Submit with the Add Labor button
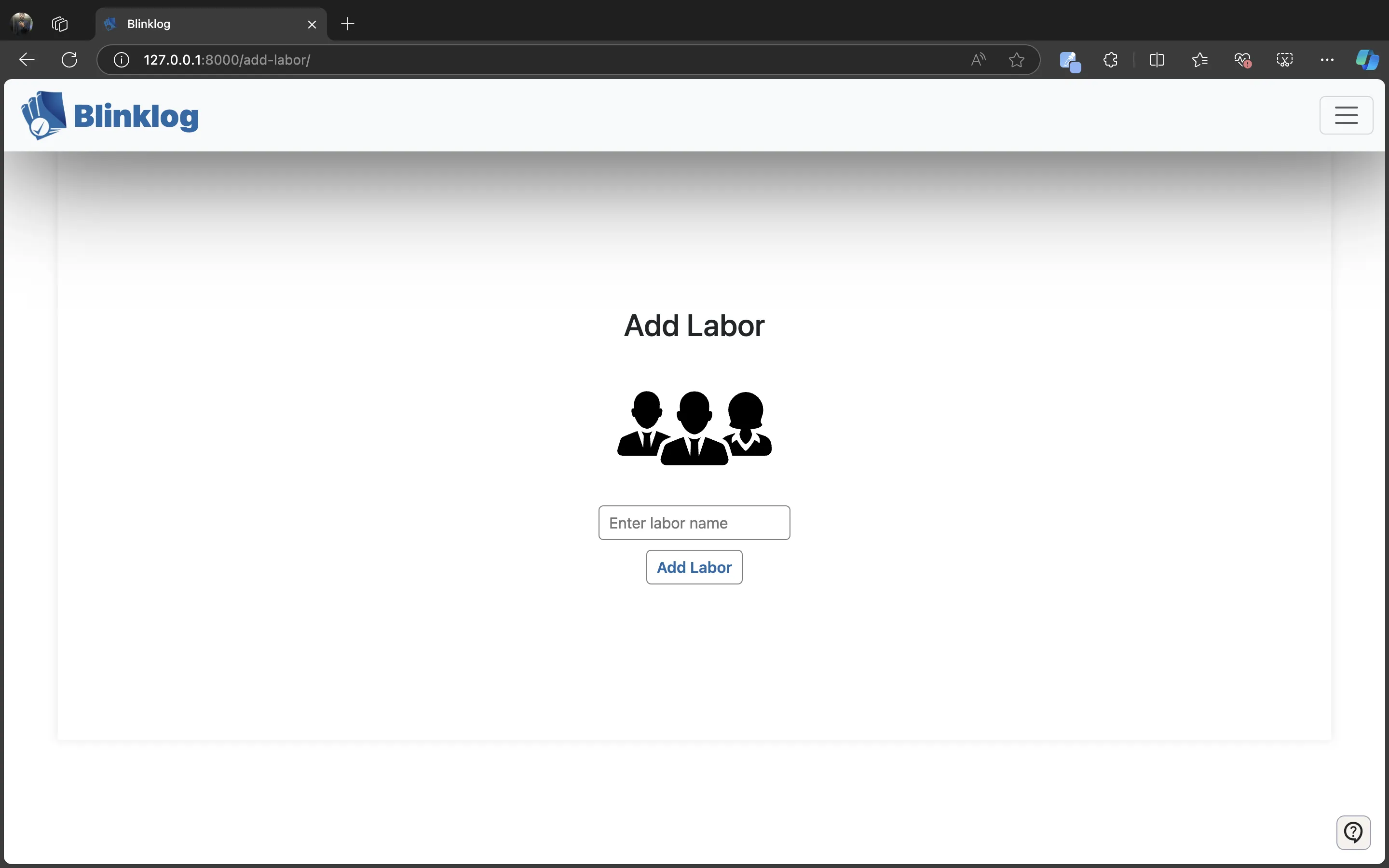The image size is (1389, 868). pyautogui.click(x=694, y=567)
